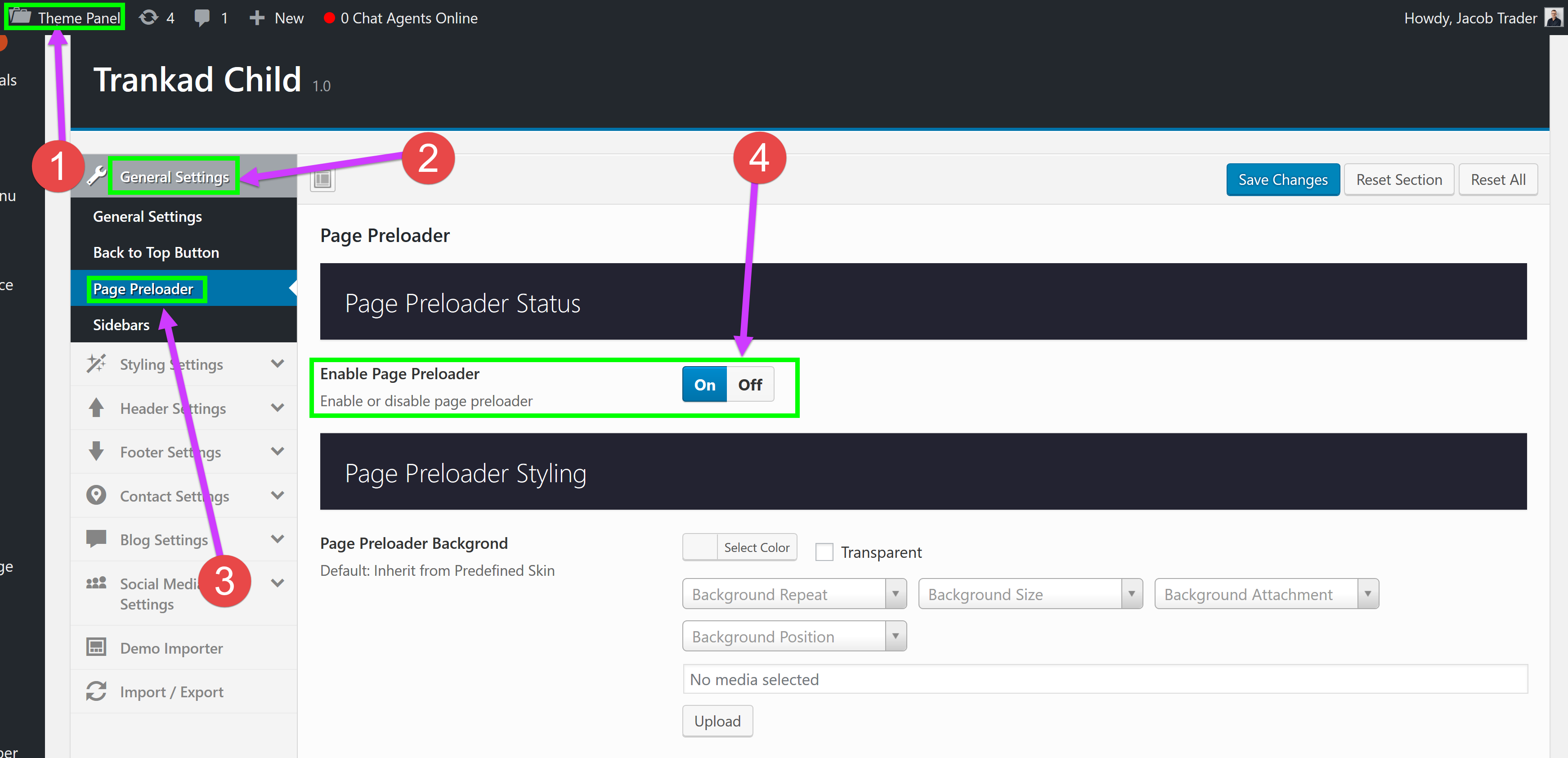Switch the Page Preloader to Off
The image size is (1568, 758).
[750, 385]
